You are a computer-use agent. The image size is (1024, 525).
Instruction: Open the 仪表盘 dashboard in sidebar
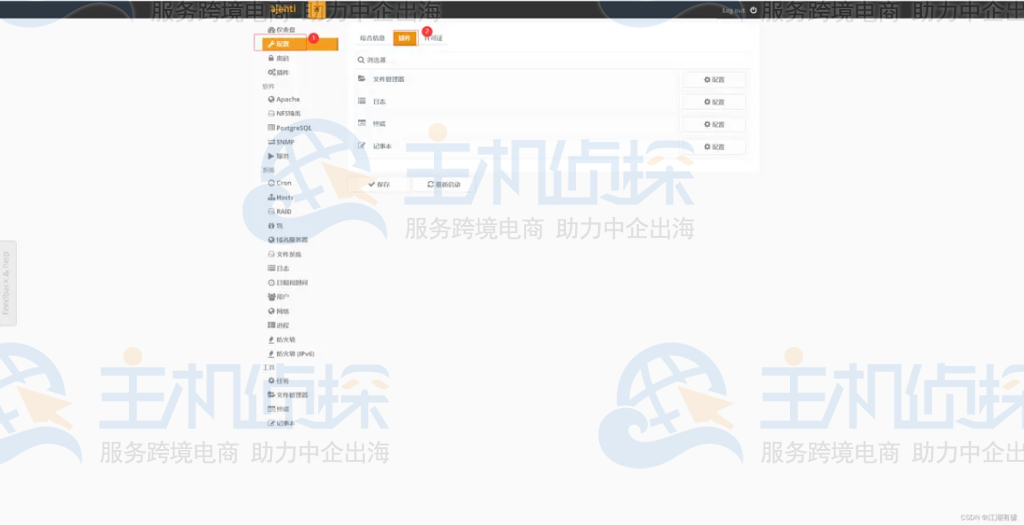[282, 30]
